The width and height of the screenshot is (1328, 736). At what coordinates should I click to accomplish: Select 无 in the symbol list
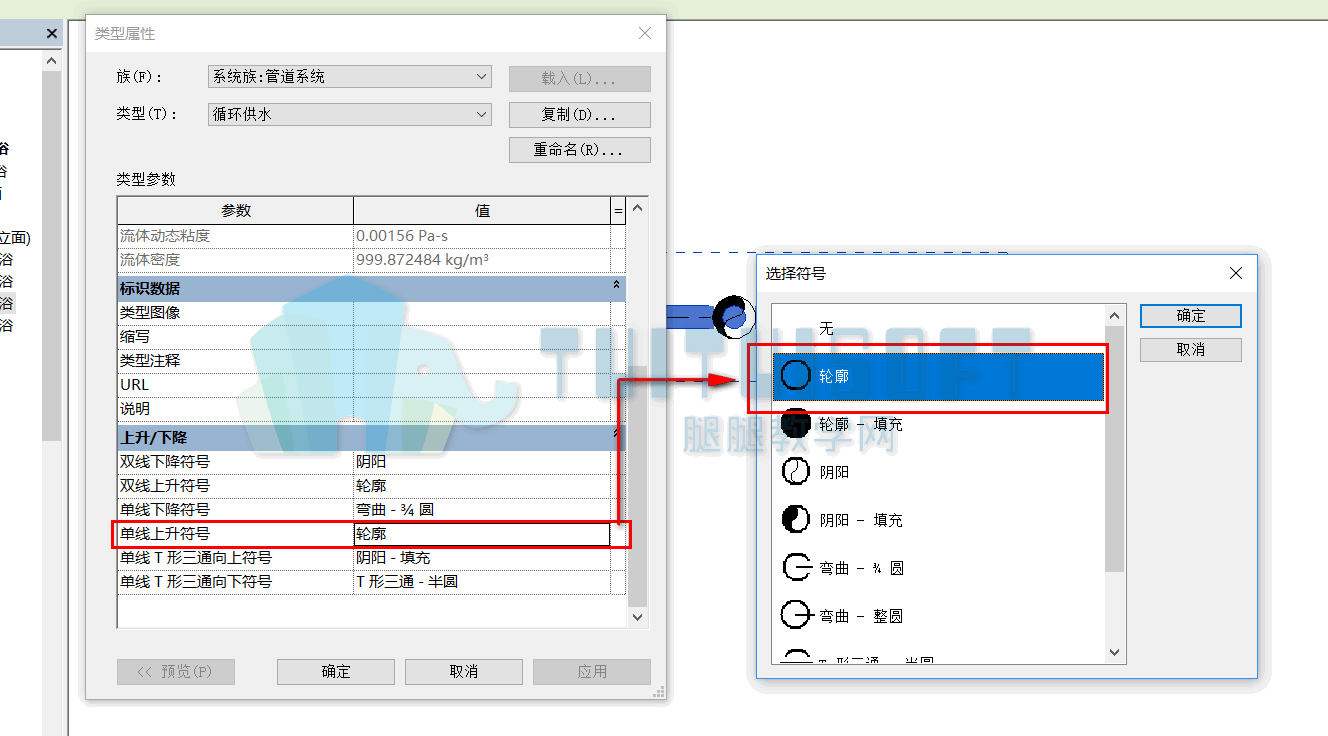coord(826,328)
